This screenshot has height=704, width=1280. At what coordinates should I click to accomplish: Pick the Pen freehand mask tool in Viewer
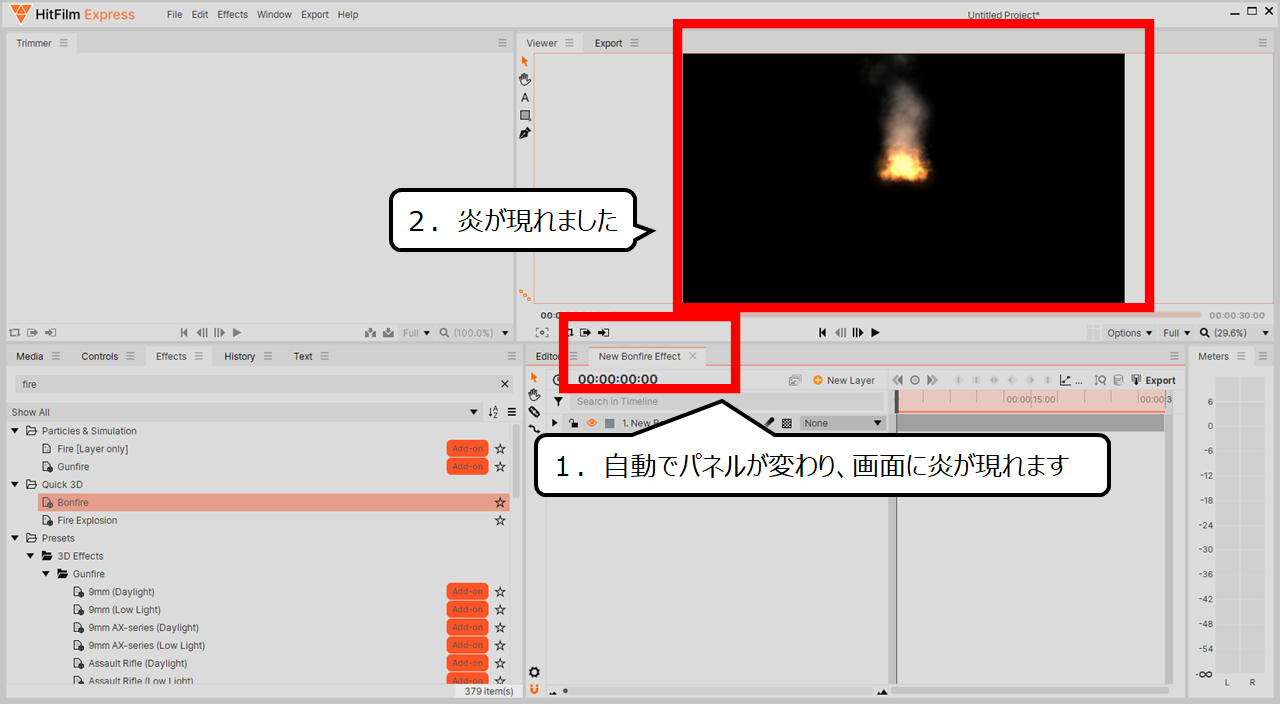(x=525, y=133)
